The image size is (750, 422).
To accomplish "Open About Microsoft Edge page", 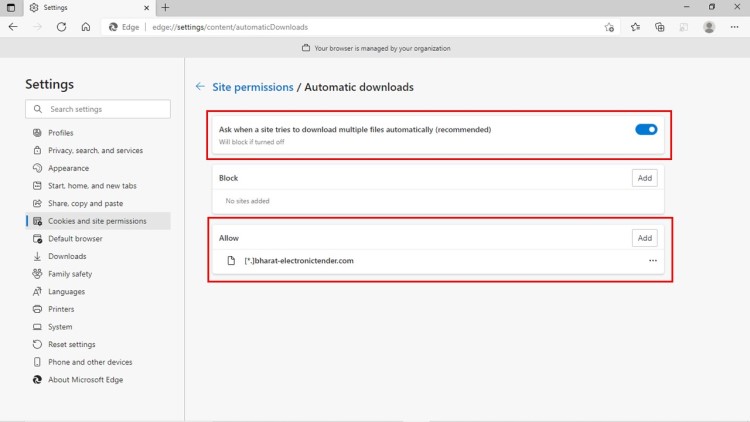I will 85,380.
